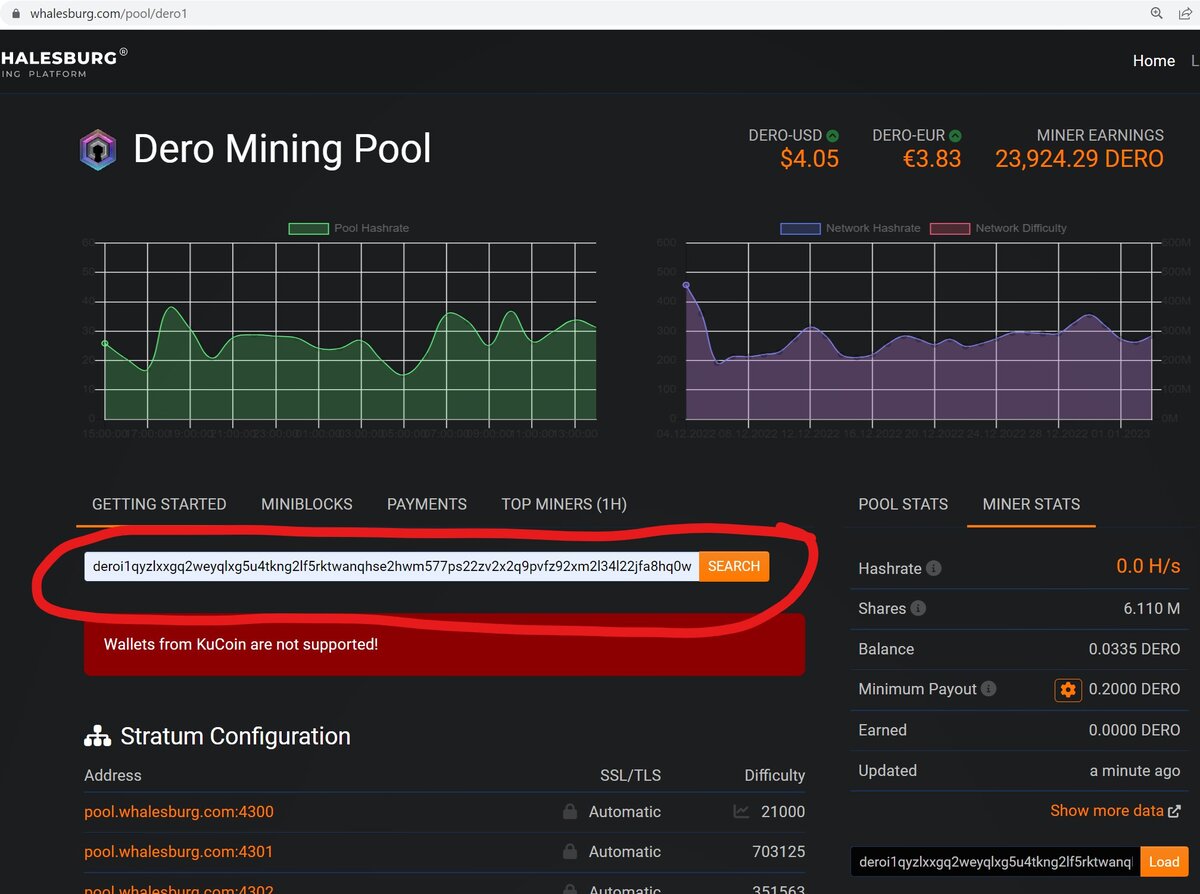
Task: Click the DERO-USD green arrow icon
Action: (x=833, y=135)
